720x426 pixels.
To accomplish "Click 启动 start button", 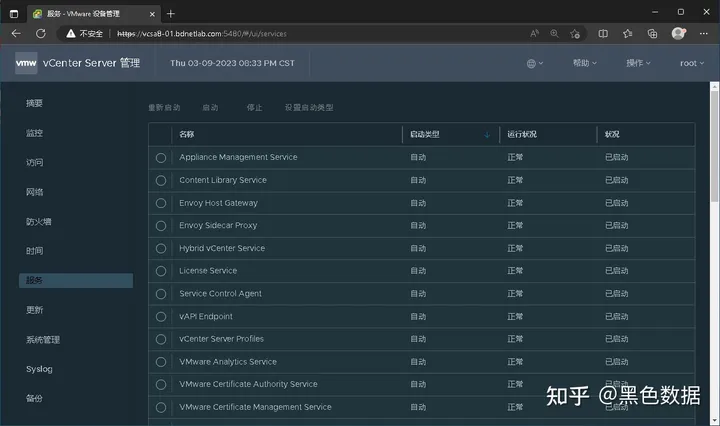I will pos(210,107).
